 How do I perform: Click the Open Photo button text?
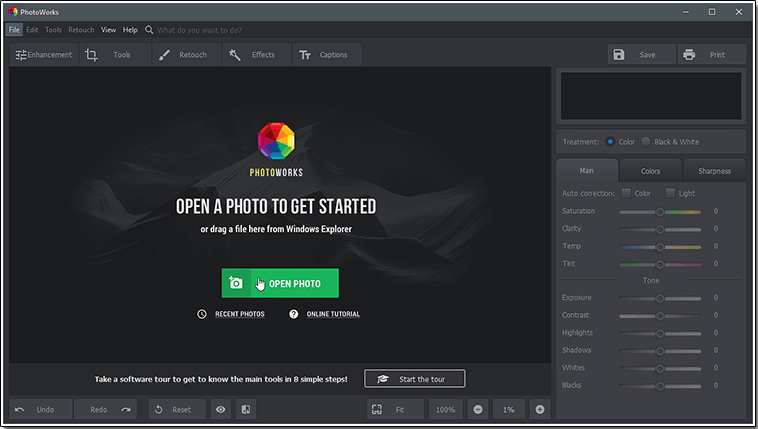pos(295,284)
